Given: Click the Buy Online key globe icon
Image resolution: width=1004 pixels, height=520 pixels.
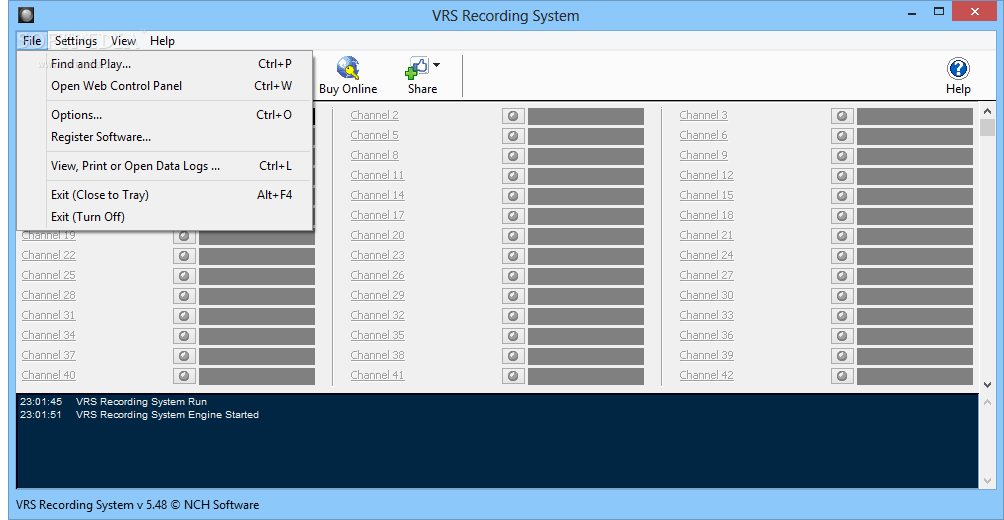Looking at the screenshot, I should pos(348,67).
